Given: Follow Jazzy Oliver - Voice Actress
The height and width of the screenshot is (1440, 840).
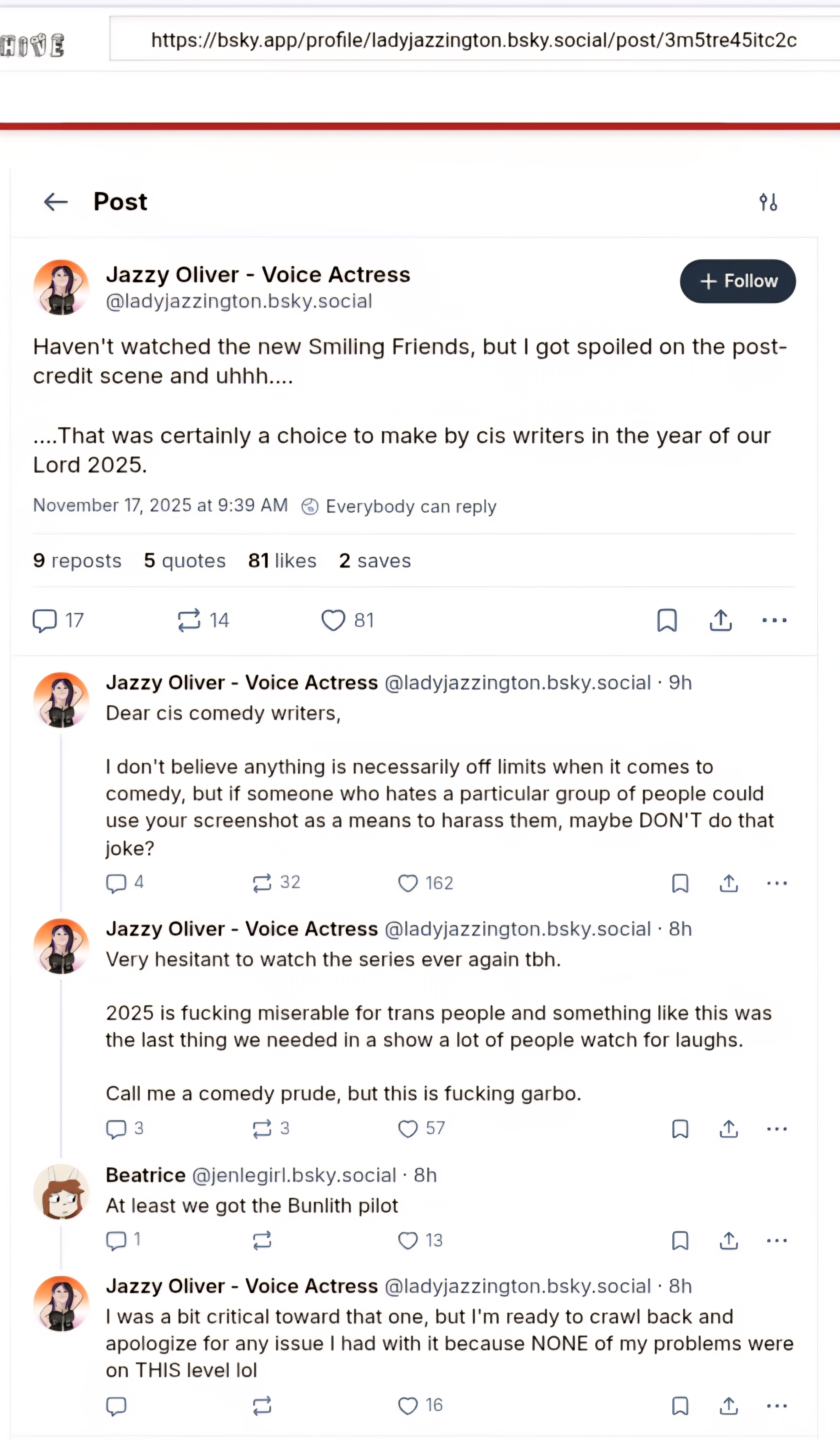Looking at the screenshot, I should coord(737,281).
